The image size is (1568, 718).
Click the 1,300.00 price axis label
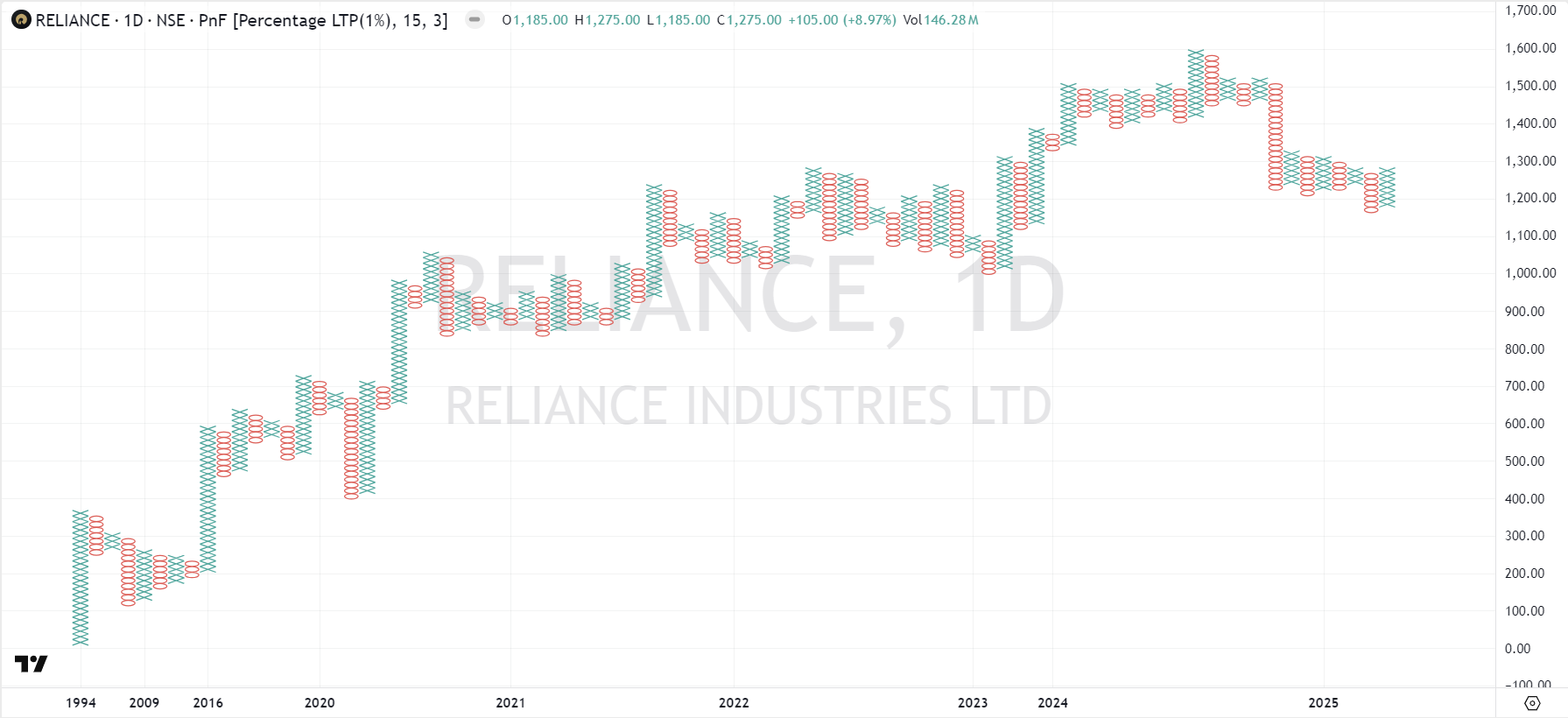coord(1530,161)
